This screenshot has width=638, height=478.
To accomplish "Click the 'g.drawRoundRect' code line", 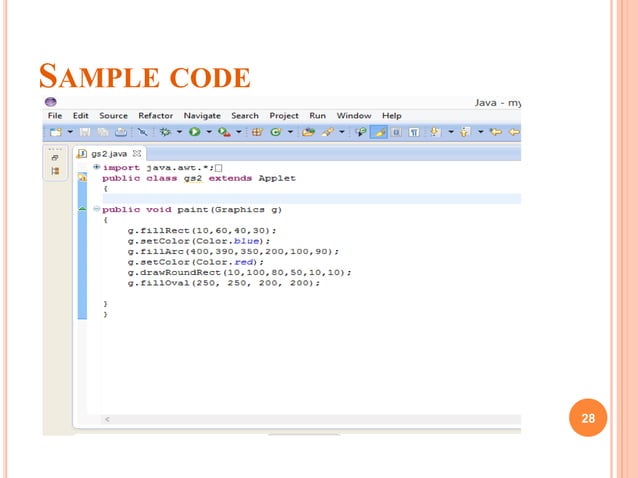I will [239, 273].
